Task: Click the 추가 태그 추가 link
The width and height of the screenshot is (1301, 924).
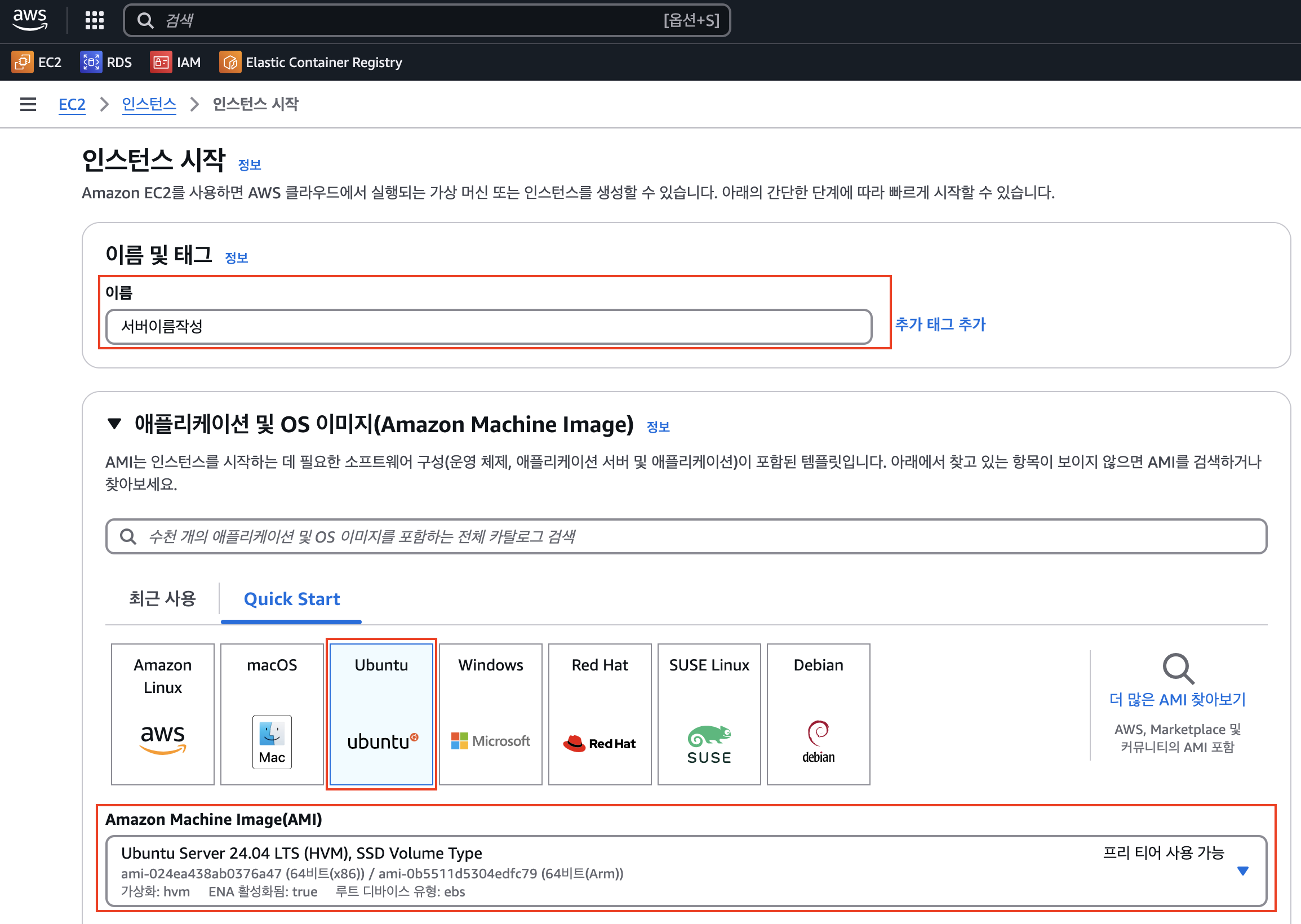Action: [940, 325]
